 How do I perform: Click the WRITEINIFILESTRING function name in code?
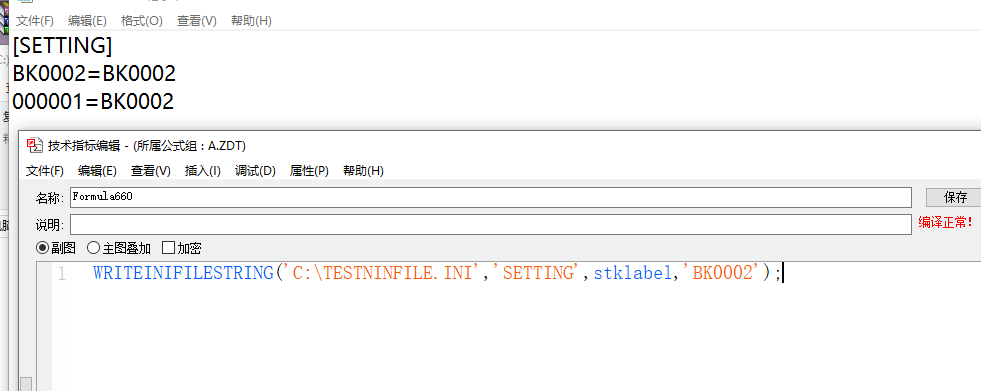pyautogui.click(x=183, y=273)
